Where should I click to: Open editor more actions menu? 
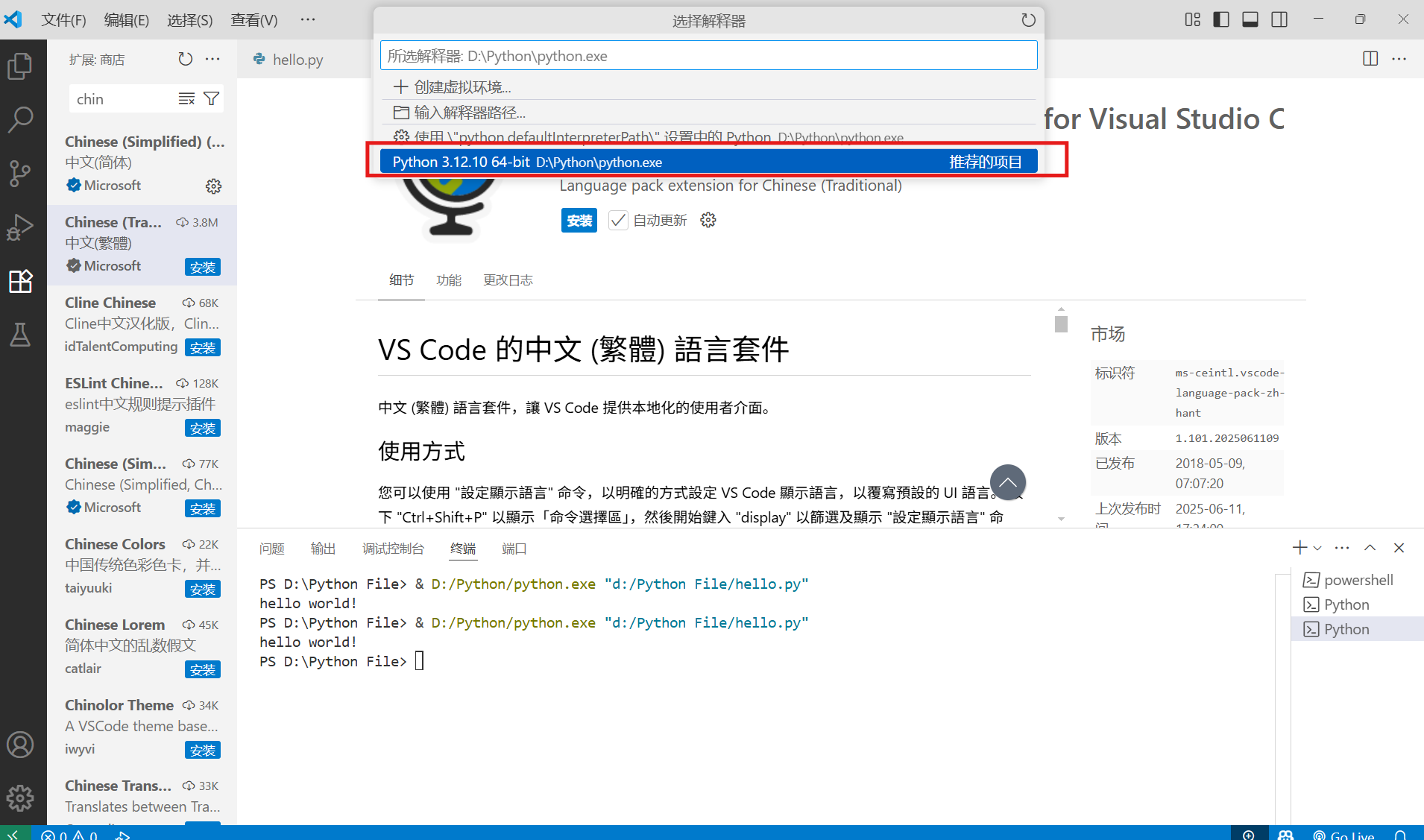1399,59
